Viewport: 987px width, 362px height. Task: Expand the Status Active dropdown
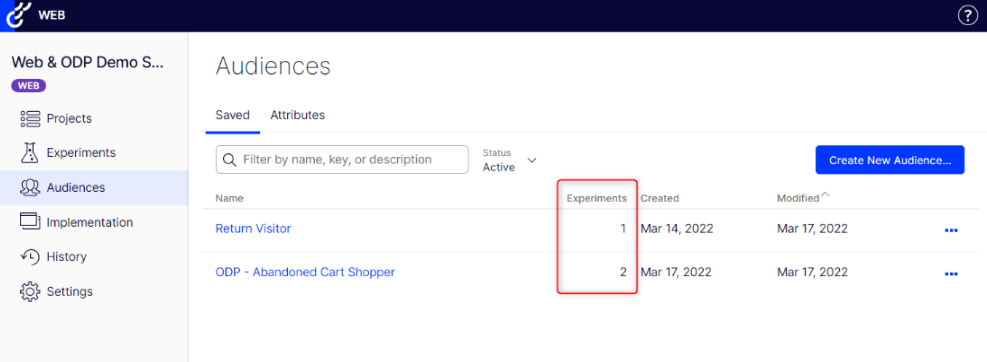pyautogui.click(x=509, y=160)
